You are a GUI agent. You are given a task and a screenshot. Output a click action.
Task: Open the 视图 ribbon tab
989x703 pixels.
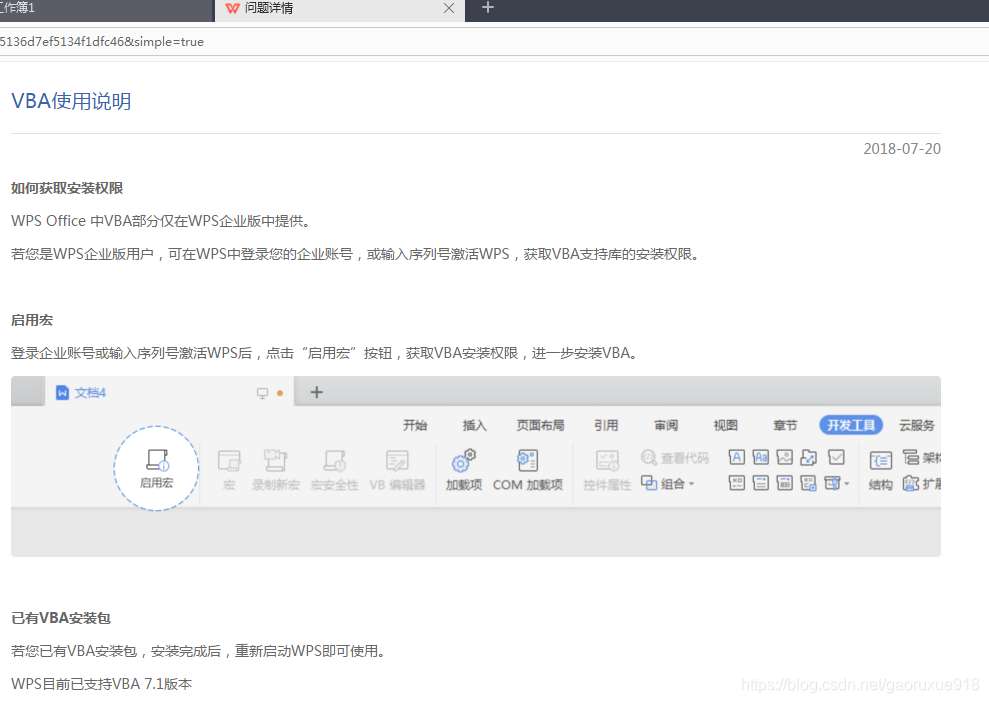click(725, 426)
